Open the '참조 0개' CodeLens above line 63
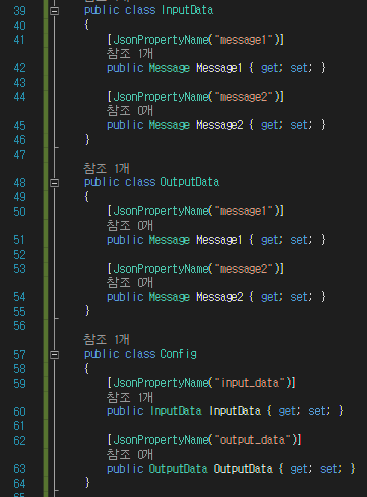 click(x=130, y=454)
